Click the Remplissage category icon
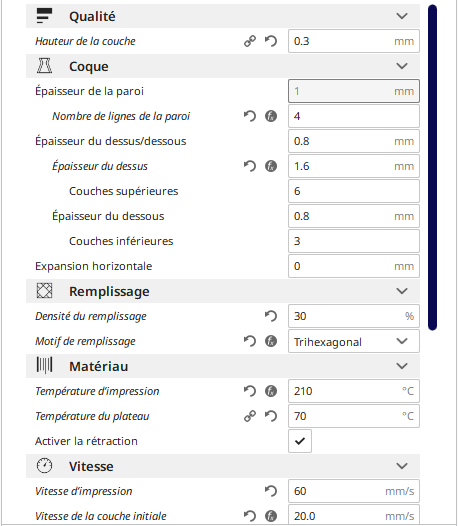458x526 pixels. click(44, 291)
